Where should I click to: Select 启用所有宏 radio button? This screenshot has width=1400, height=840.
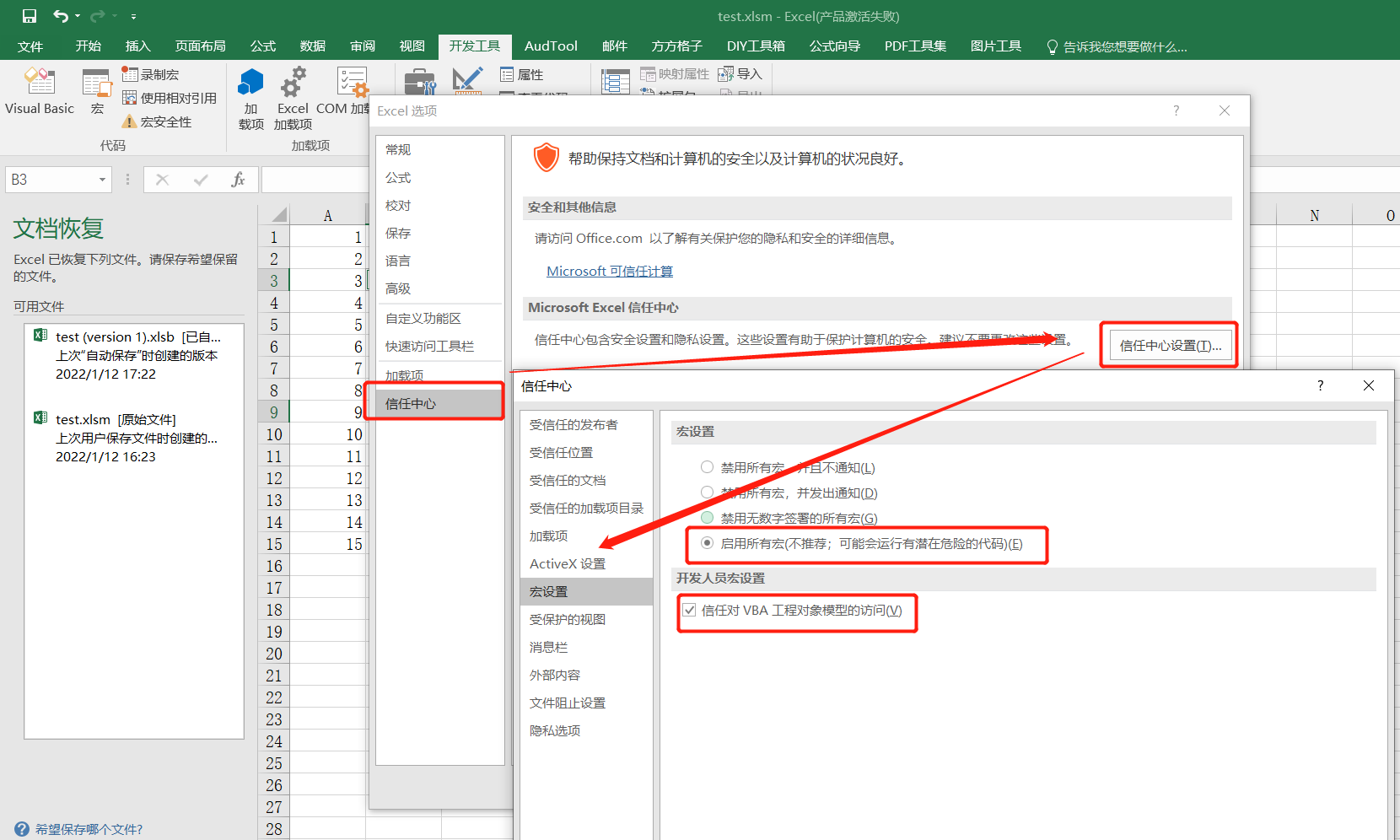(x=708, y=543)
